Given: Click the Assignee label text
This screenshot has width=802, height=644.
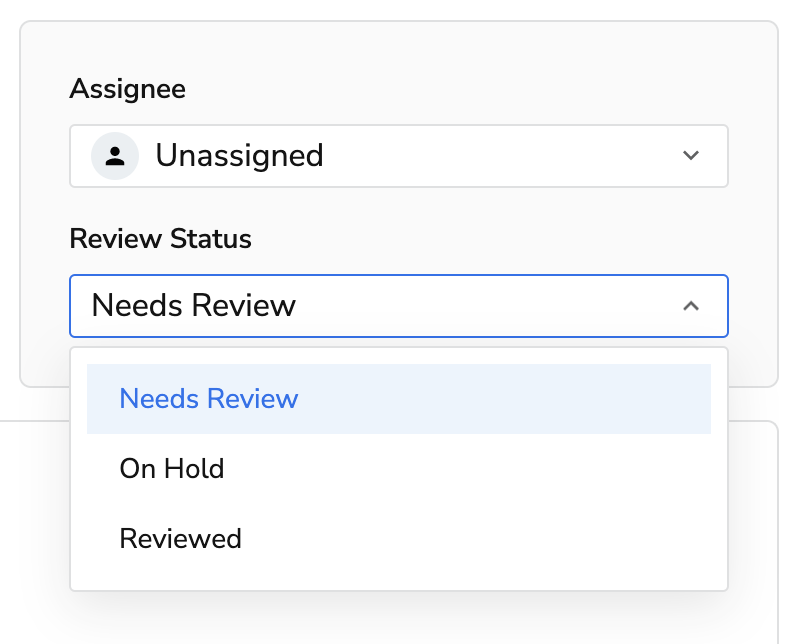Looking at the screenshot, I should (x=127, y=89).
